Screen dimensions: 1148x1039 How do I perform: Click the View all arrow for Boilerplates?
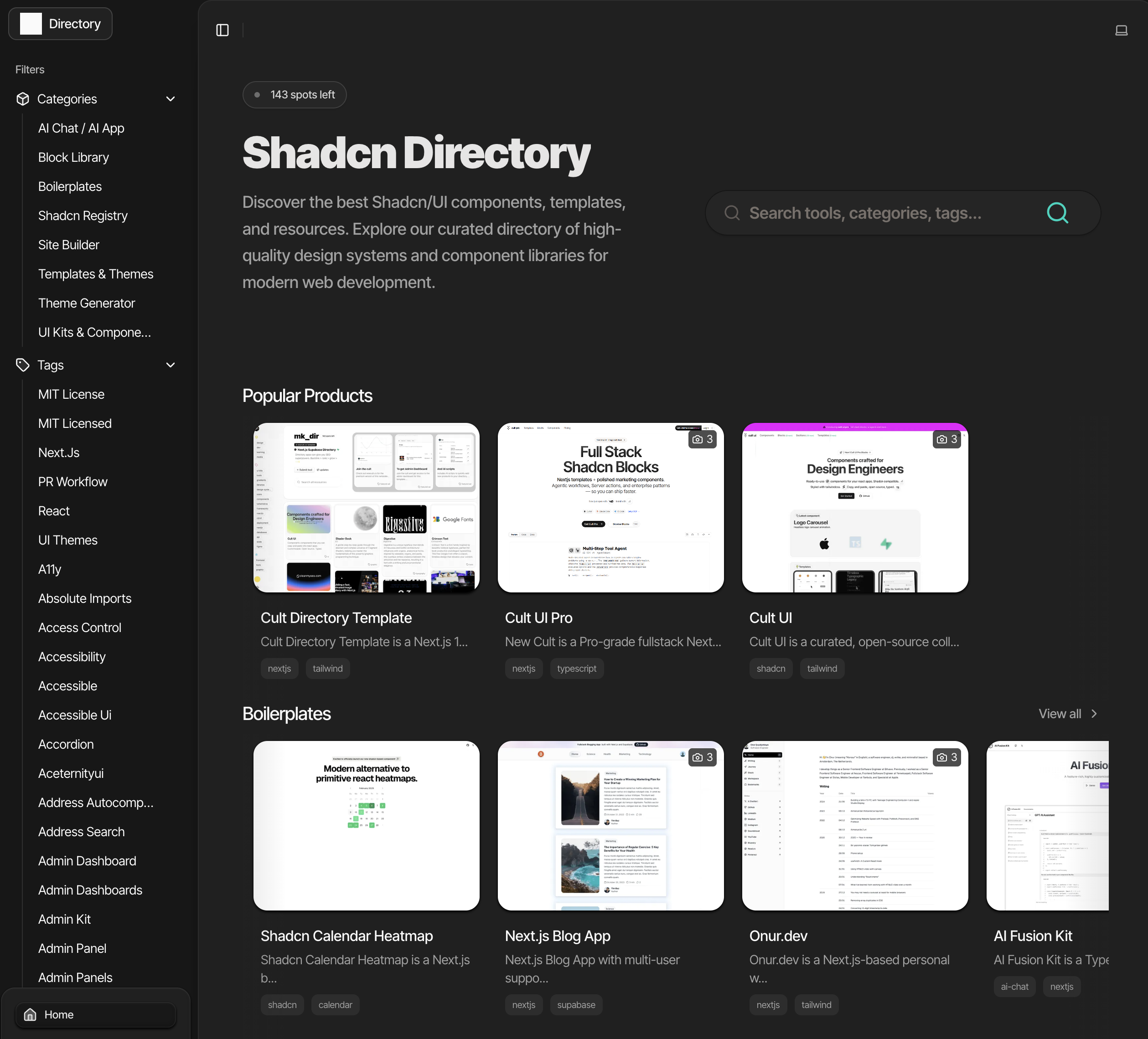pos(1093,714)
